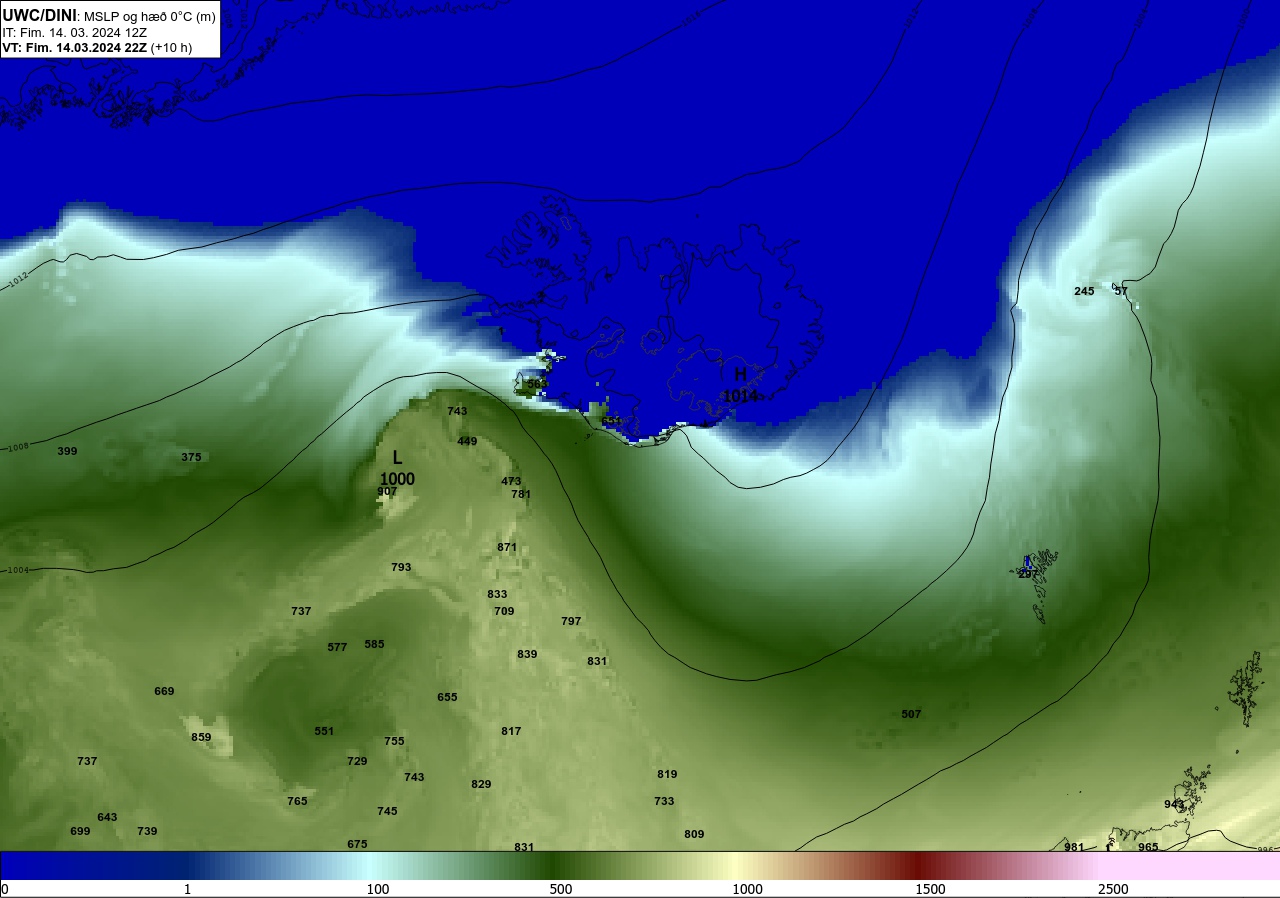Click the 729 height value
The image size is (1280, 898).
click(357, 761)
